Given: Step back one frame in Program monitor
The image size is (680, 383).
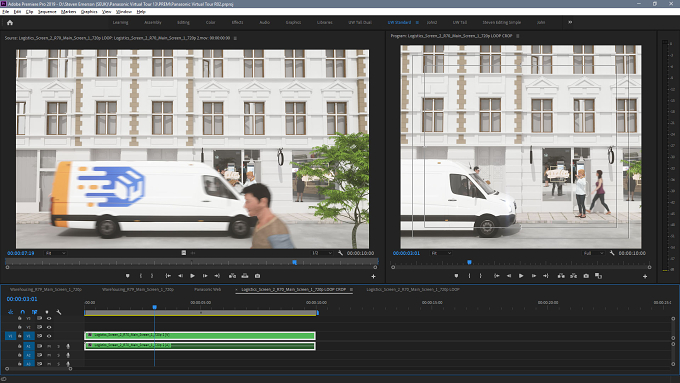Looking at the screenshot, I should (509, 276).
